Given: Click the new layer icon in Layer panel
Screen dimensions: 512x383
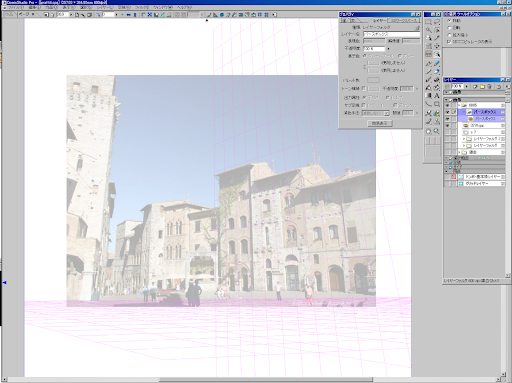Looking at the screenshot, I should tap(475, 87).
